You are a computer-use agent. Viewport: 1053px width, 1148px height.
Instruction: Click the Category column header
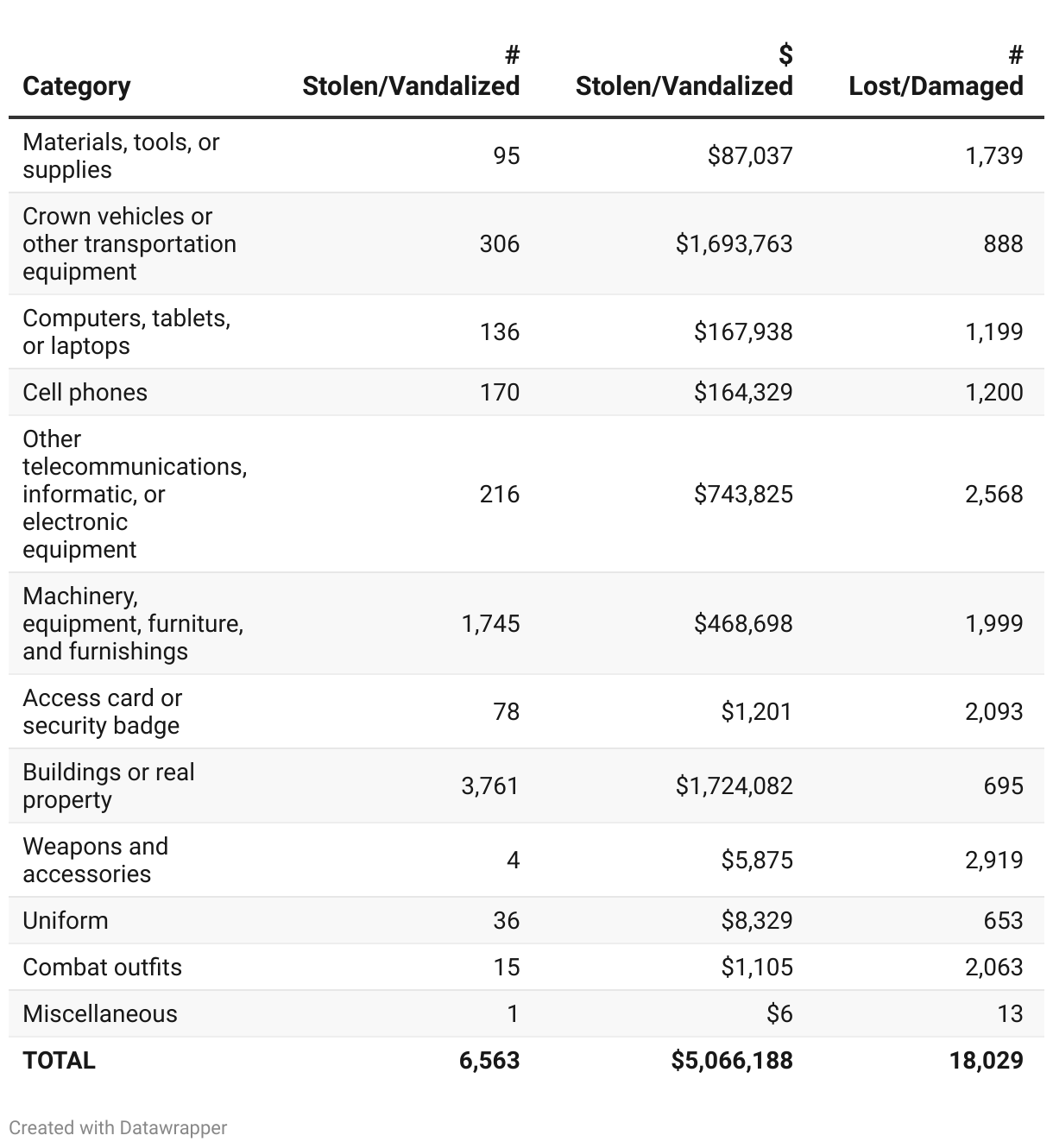click(x=77, y=85)
